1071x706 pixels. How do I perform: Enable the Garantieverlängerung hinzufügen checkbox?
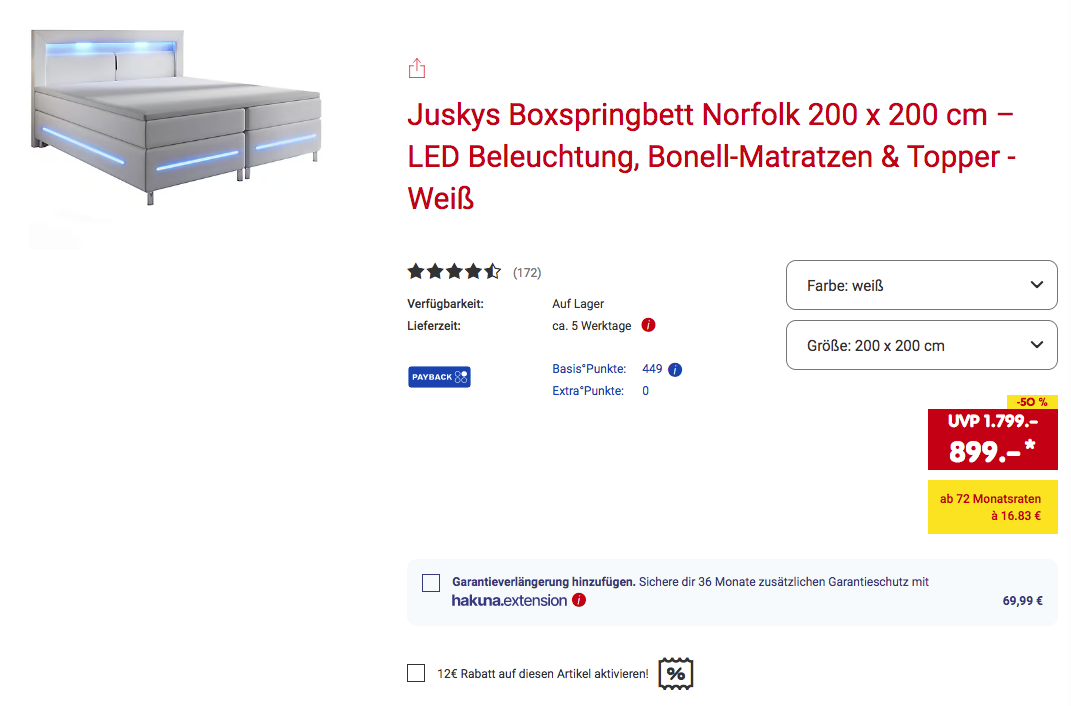431,583
